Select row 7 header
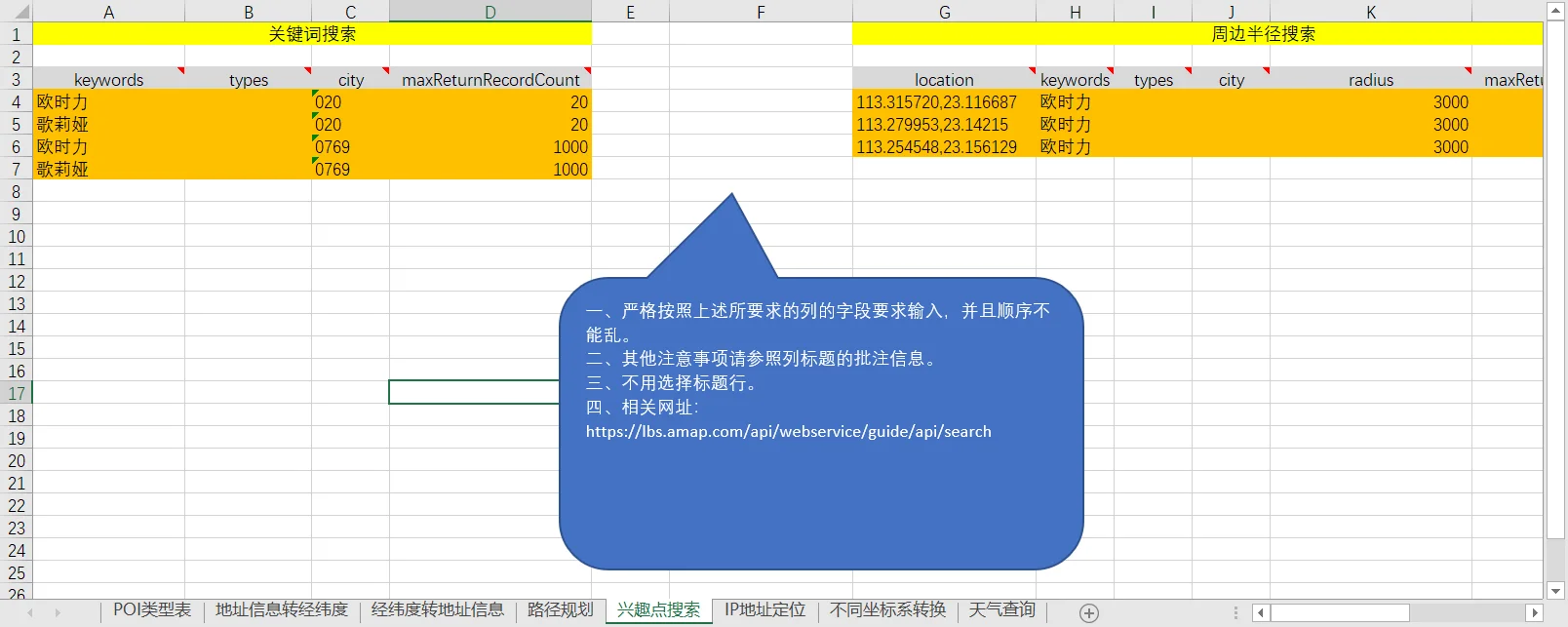This screenshot has width=1568, height=627. [16, 169]
